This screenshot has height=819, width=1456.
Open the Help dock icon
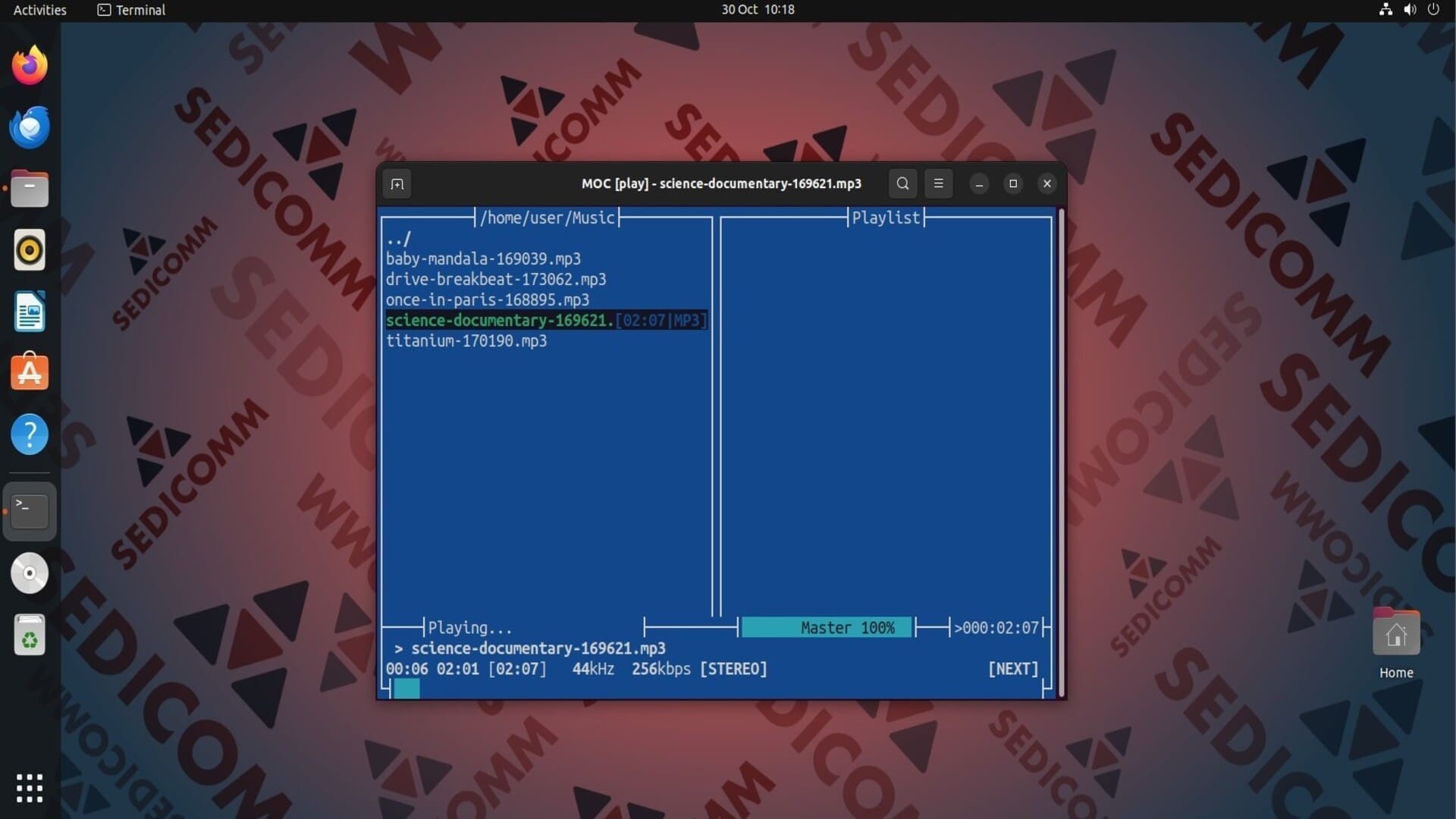click(30, 435)
